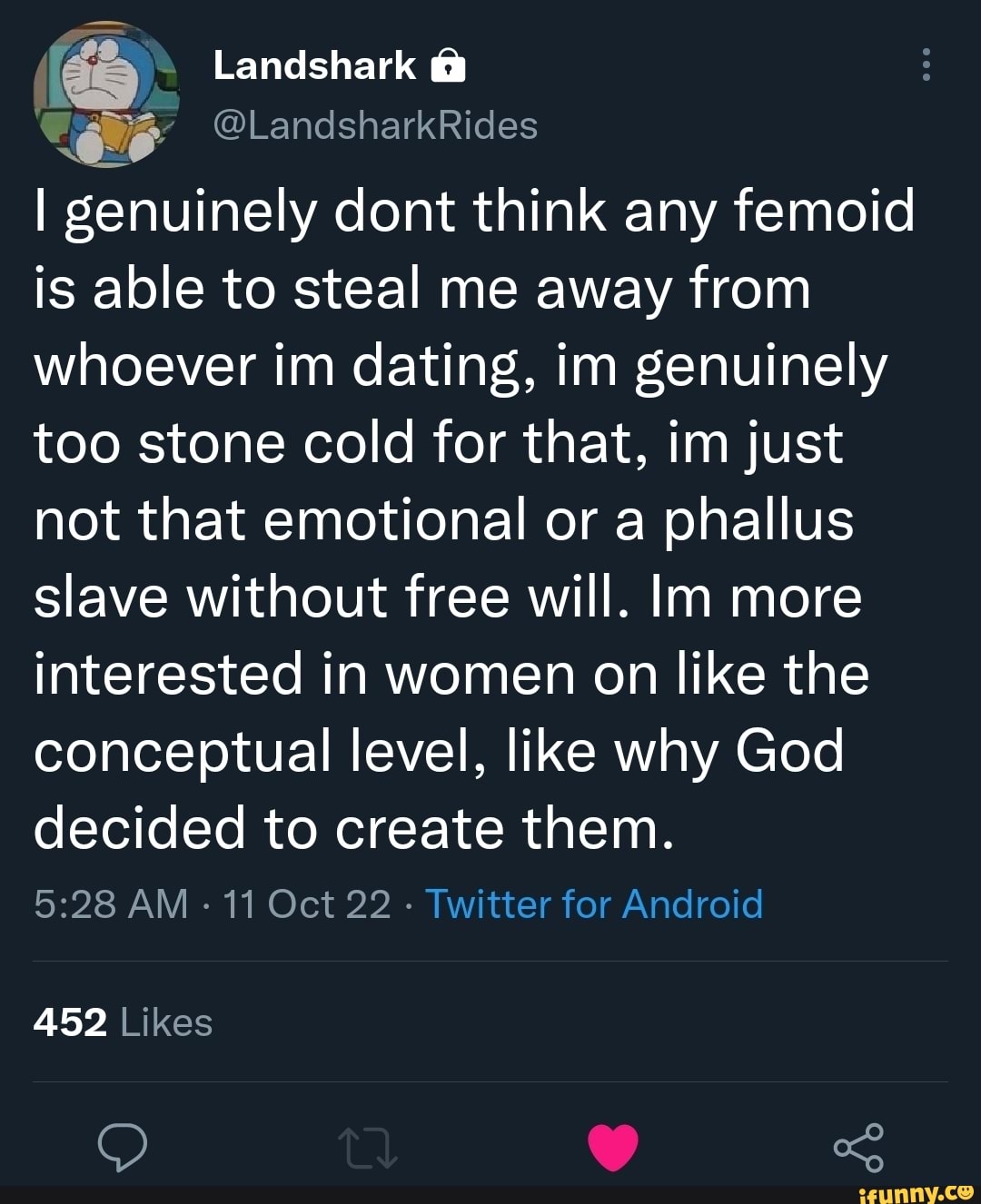Click the Doraemon profile avatar

pyautogui.click(x=106, y=94)
